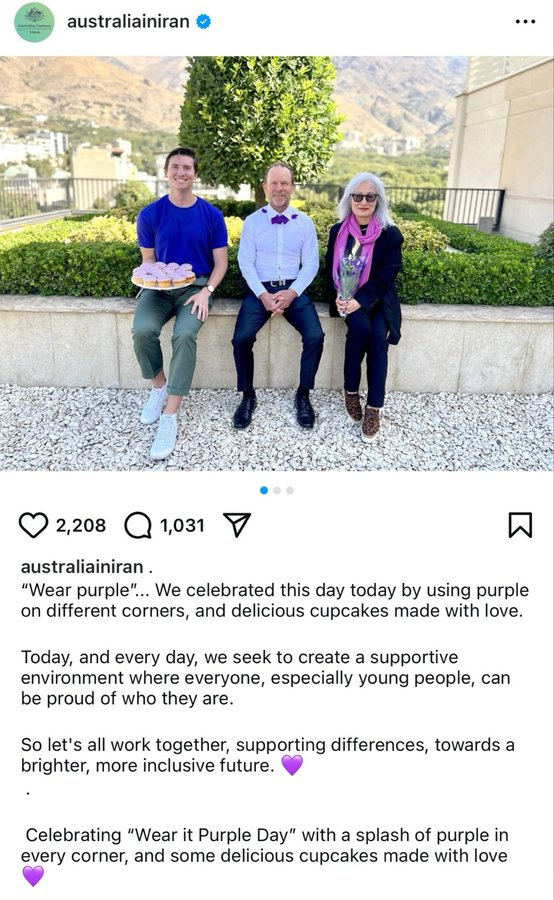Tap the photo of three people sitting
The width and height of the screenshot is (554, 900).
[x=277, y=263]
